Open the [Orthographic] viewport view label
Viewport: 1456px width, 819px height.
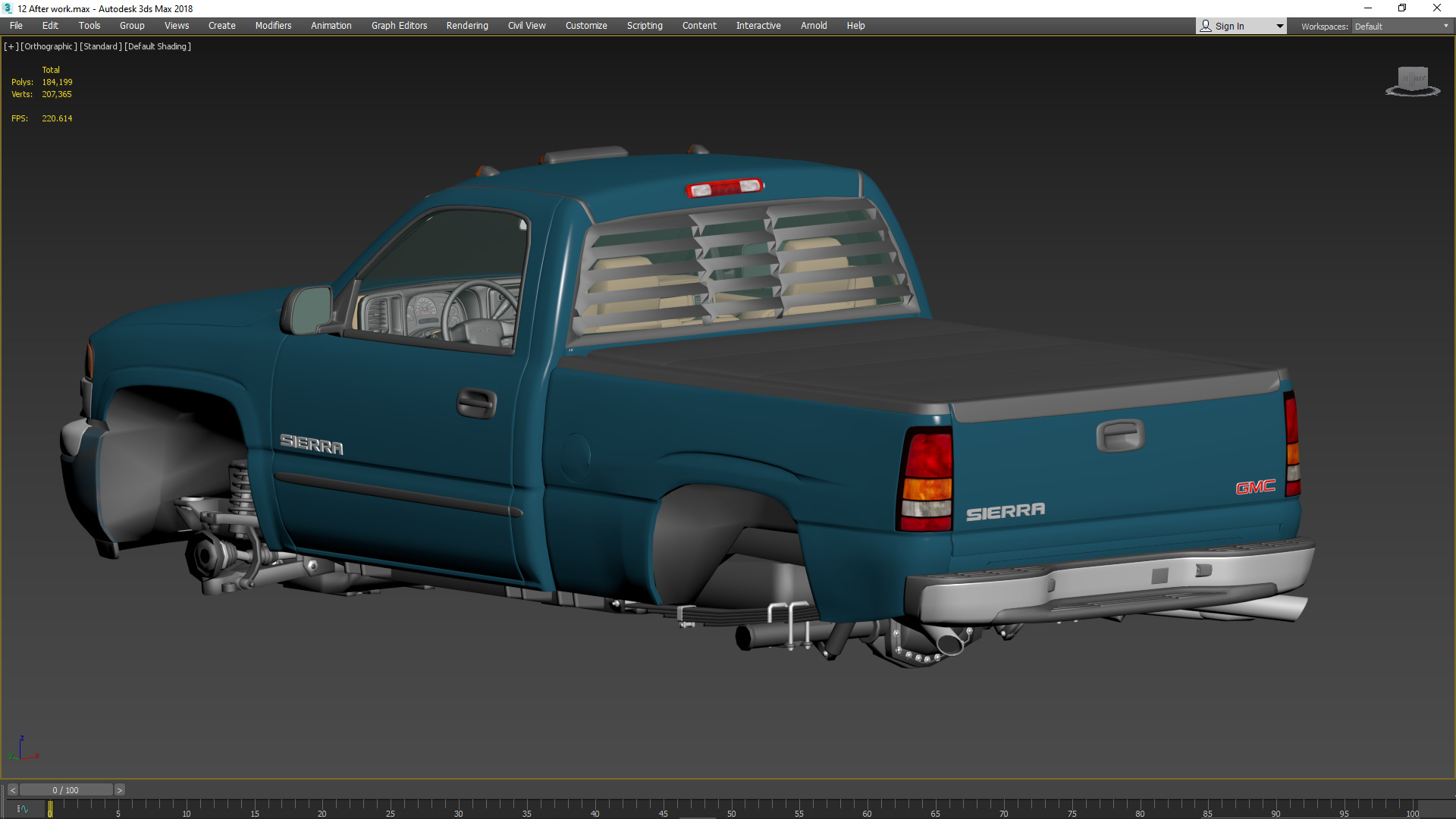49,46
